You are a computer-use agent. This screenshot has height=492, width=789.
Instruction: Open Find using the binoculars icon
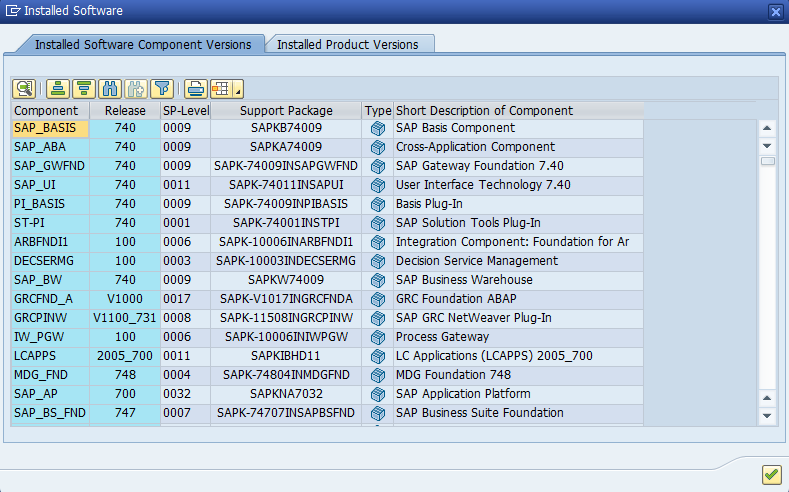pos(111,88)
